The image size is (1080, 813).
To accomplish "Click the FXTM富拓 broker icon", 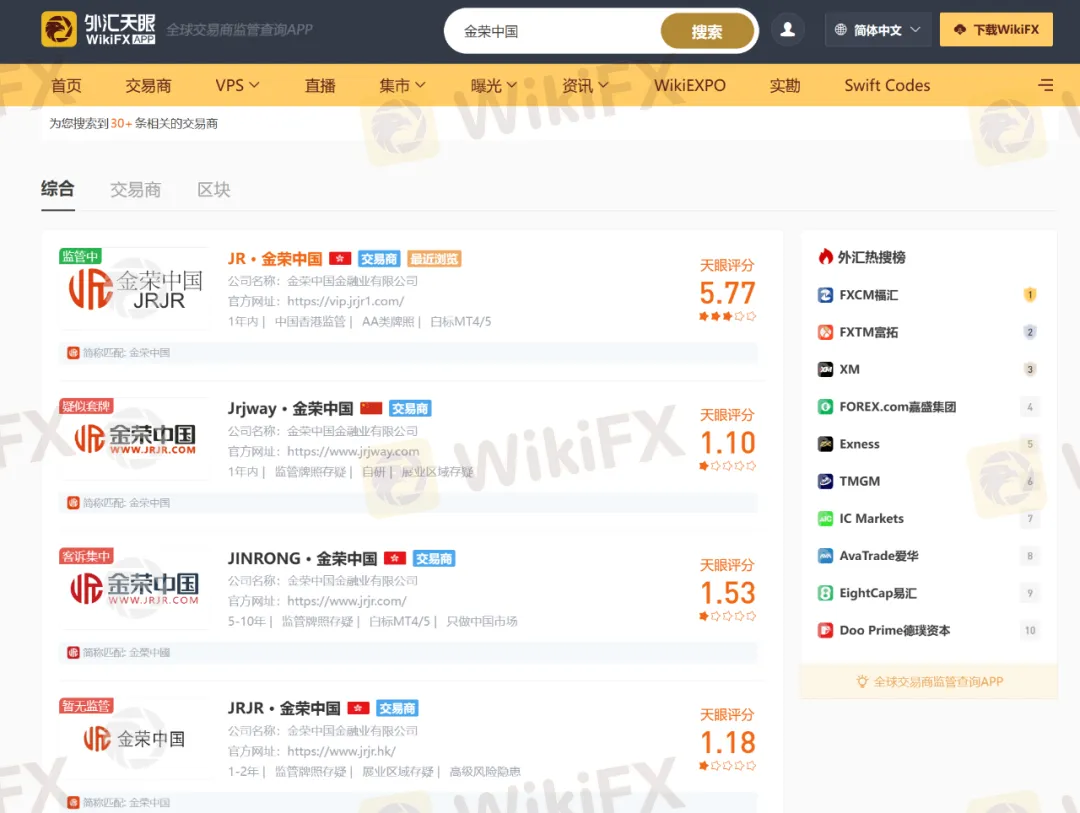I will (x=825, y=332).
